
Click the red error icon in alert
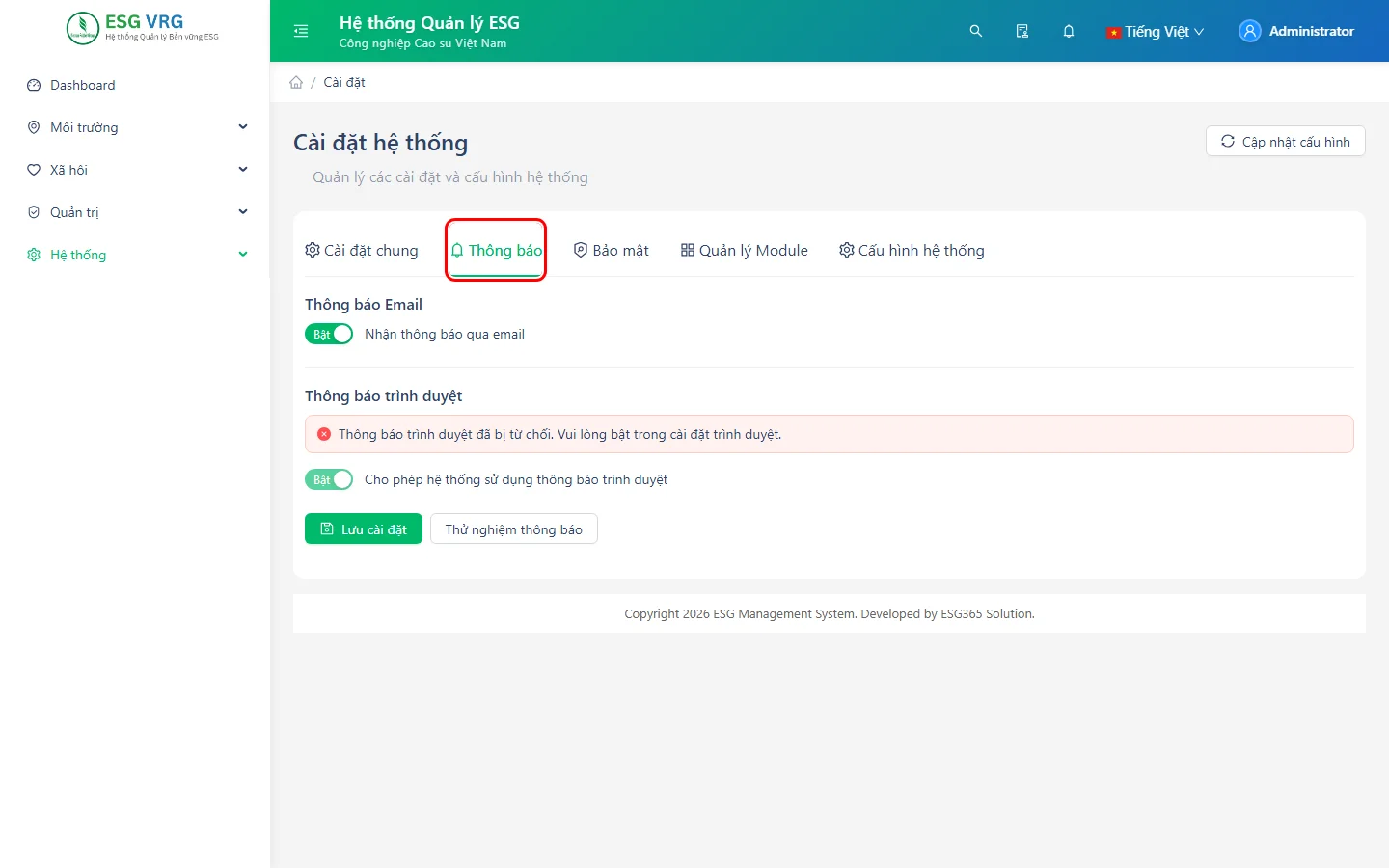(x=324, y=434)
